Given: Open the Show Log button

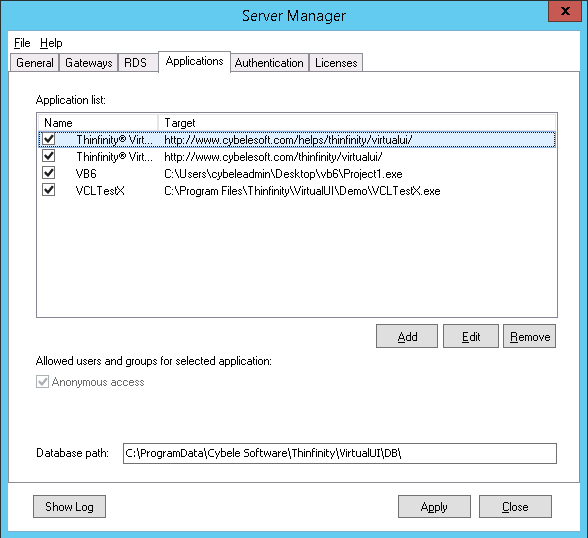Looking at the screenshot, I should tap(69, 507).
